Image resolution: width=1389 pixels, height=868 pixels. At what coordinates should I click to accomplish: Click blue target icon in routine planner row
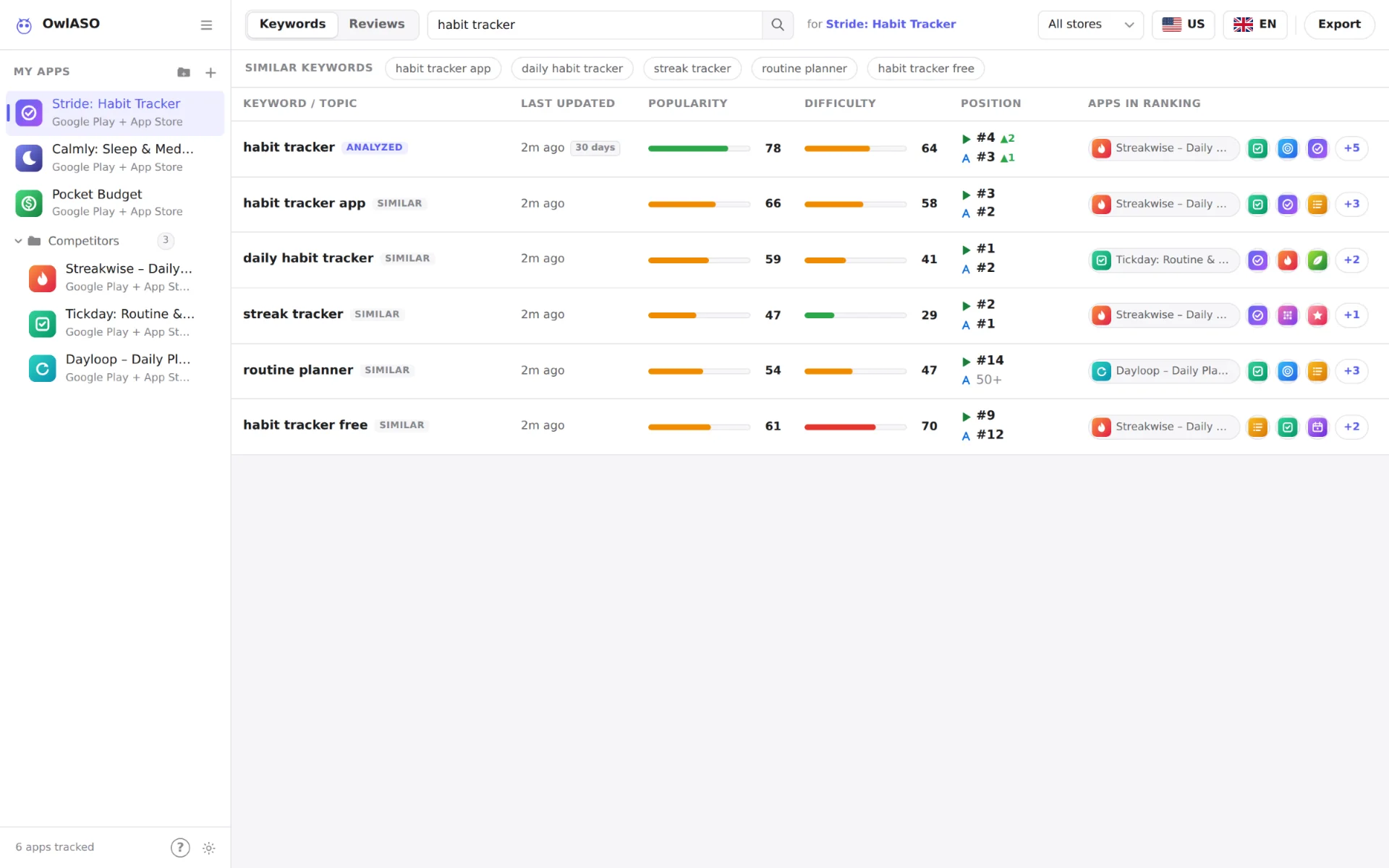(x=1288, y=371)
